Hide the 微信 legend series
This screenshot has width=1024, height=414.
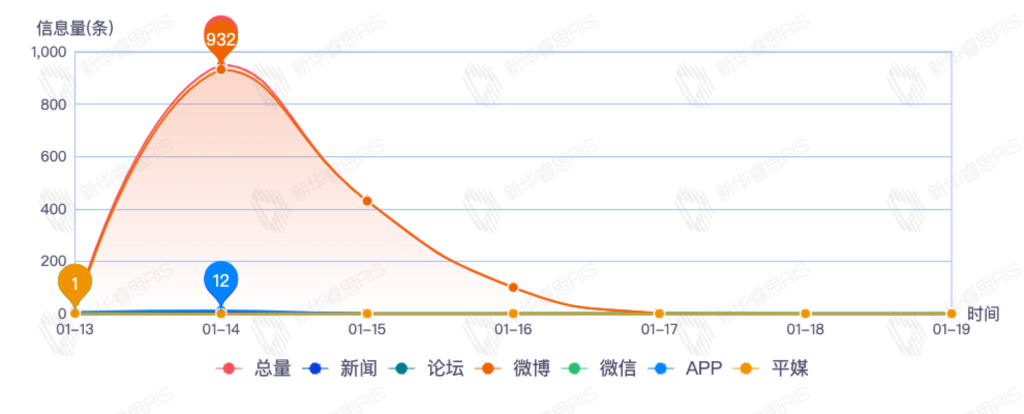click(x=599, y=369)
